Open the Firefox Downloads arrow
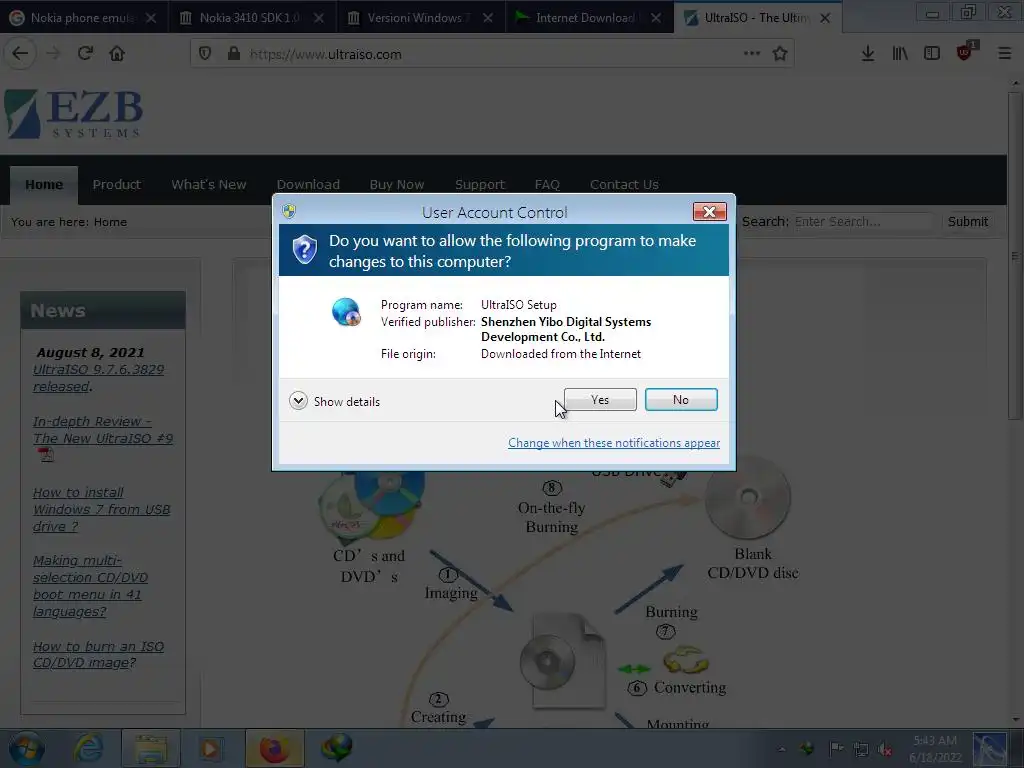The height and width of the screenshot is (768, 1024). click(868, 54)
